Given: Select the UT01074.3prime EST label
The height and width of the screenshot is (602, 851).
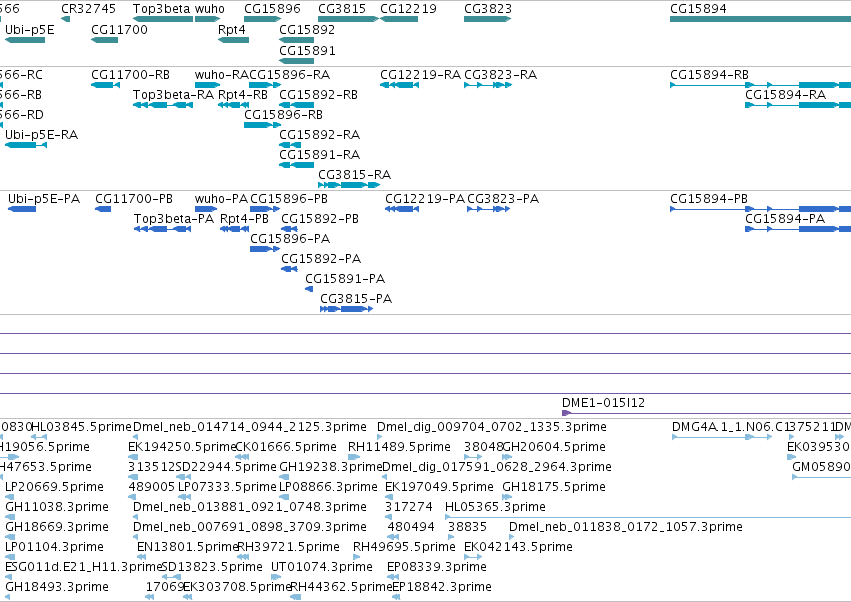Looking at the screenshot, I should click(x=322, y=567).
